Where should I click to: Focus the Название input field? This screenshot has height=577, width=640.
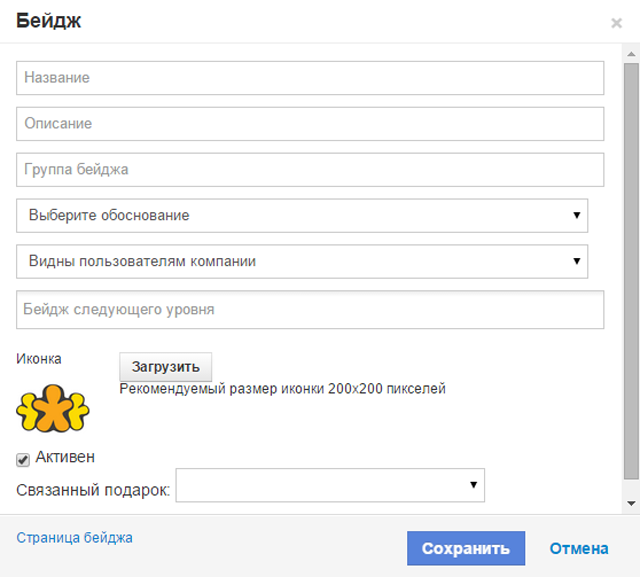(310, 78)
